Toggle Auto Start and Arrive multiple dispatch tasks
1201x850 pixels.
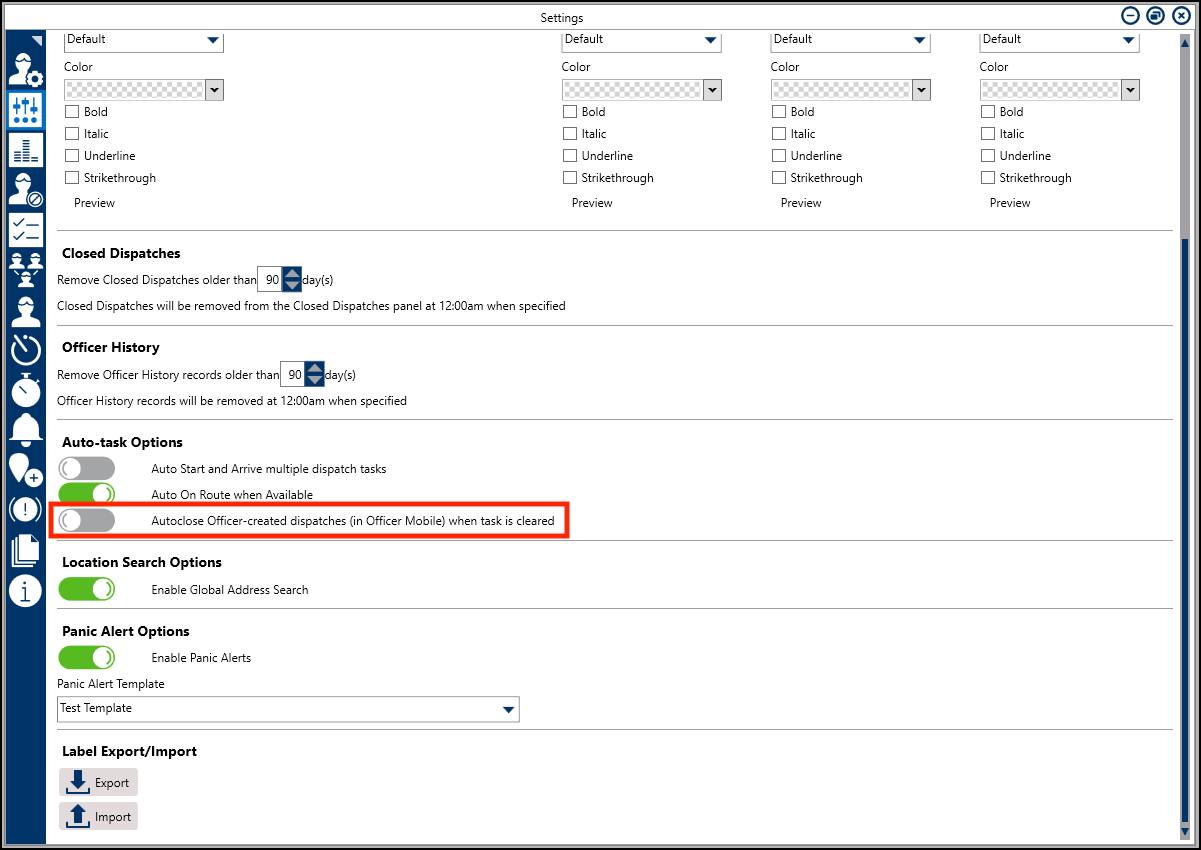point(86,467)
